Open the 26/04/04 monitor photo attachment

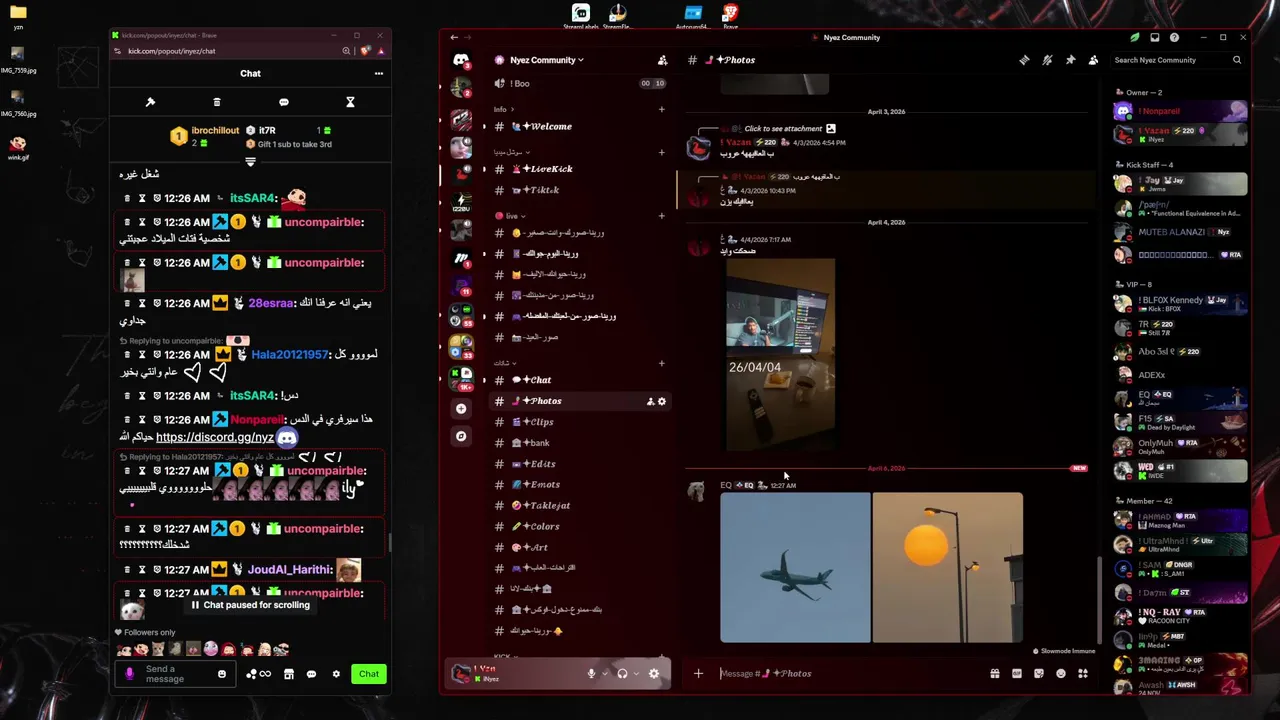(x=780, y=354)
